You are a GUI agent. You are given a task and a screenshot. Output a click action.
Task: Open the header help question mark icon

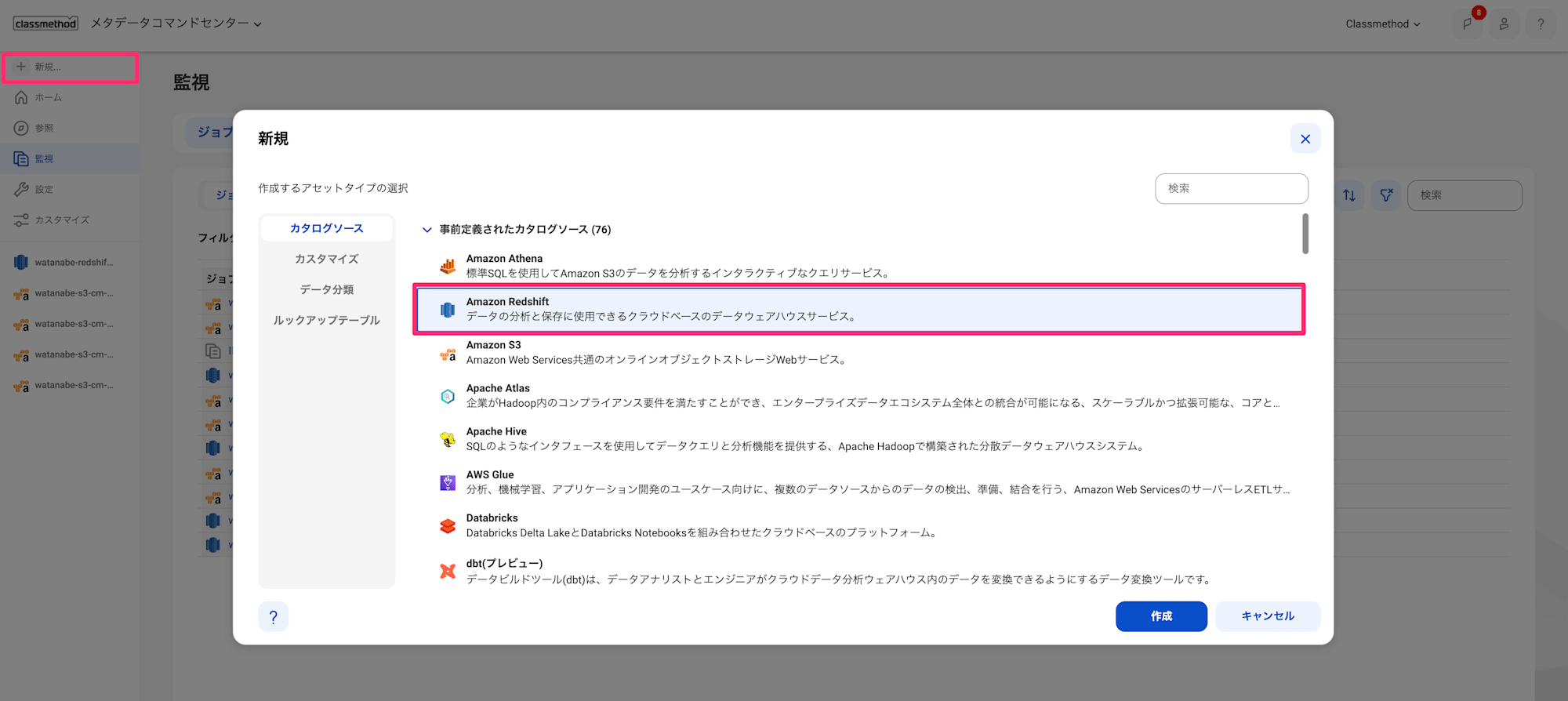point(1541,24)
